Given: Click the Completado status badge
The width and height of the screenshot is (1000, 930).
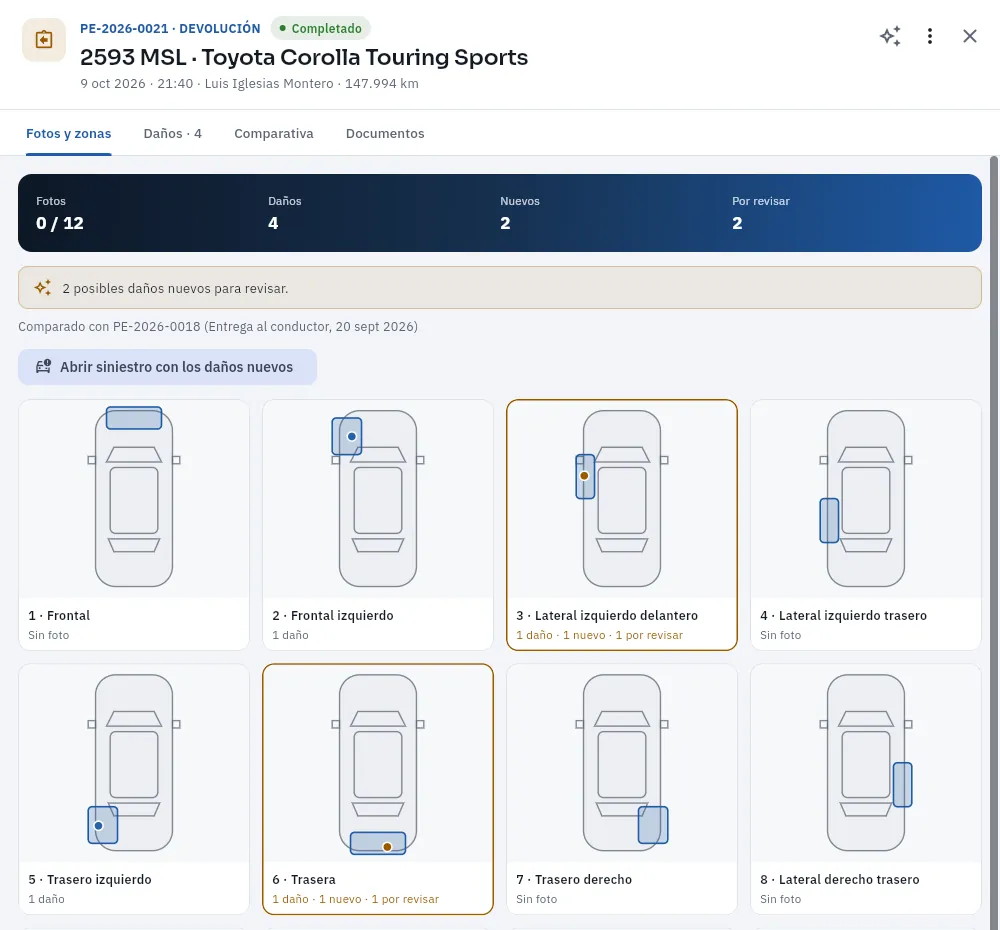Looking at the screenshot, I should (321, 28).
